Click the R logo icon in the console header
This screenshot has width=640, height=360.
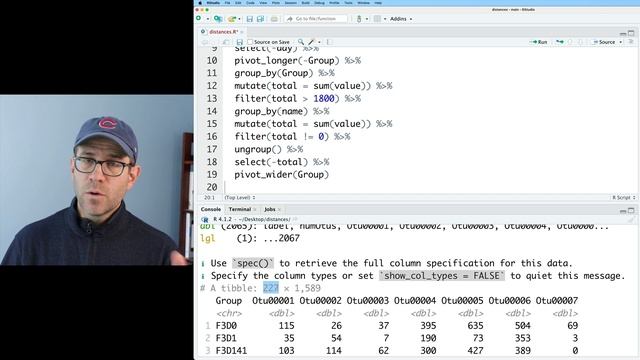[205, 219]
